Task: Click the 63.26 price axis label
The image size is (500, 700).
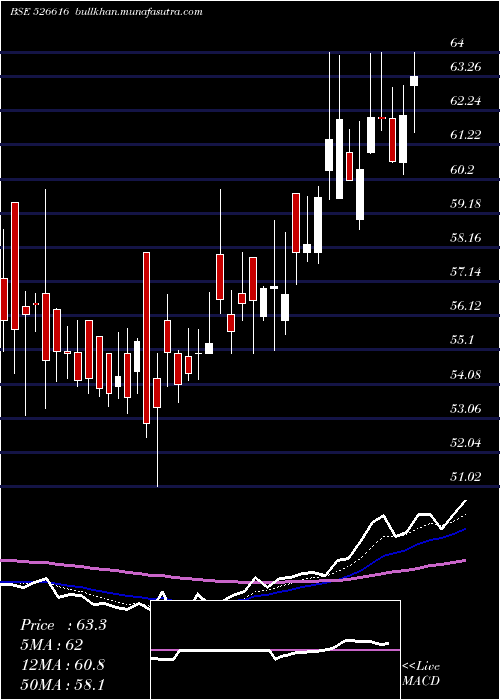Action: (x=466, y=67)
